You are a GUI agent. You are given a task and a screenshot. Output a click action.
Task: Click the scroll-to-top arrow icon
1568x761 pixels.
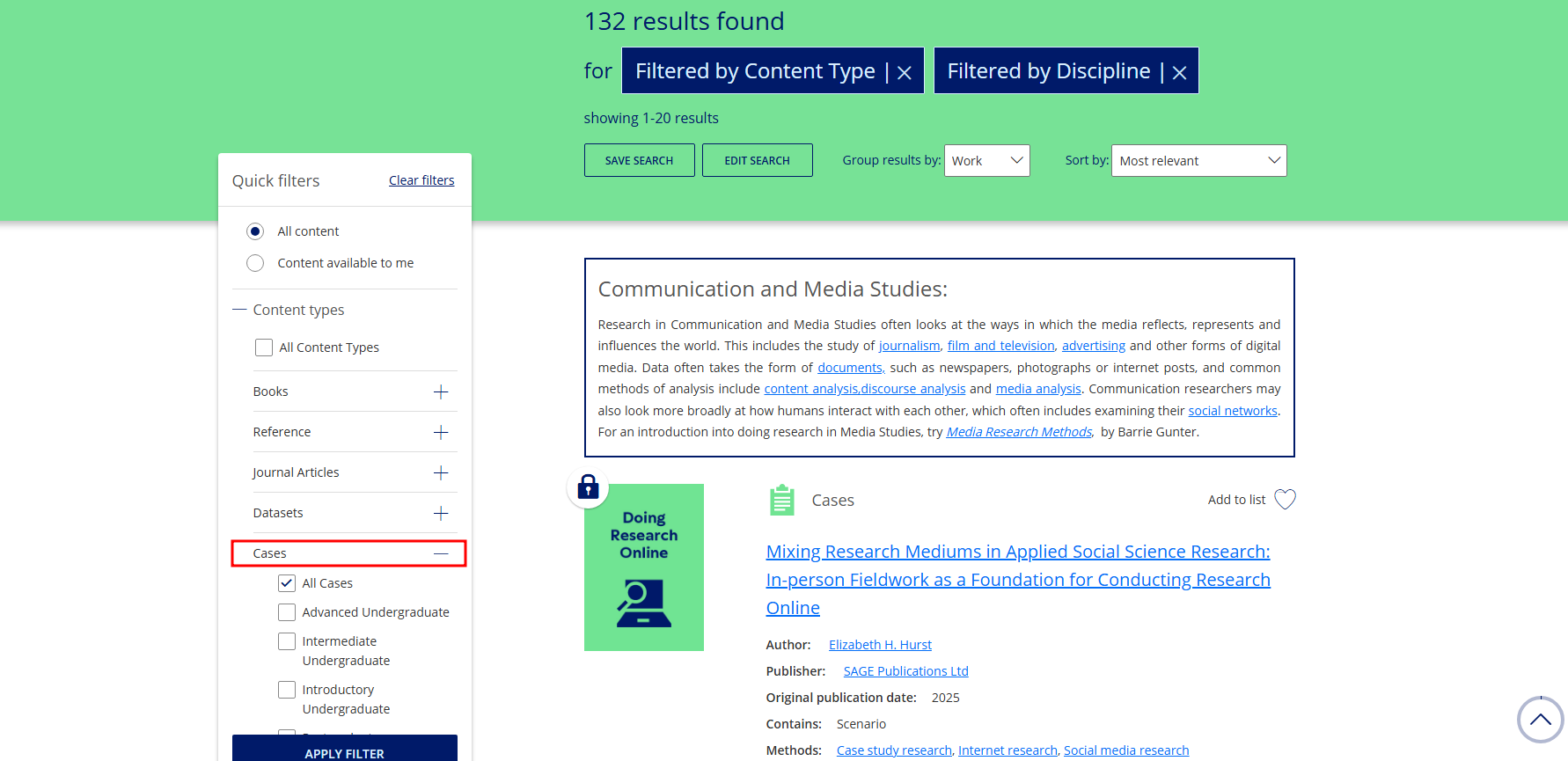pyautogui.click(x=1540, y=720)
